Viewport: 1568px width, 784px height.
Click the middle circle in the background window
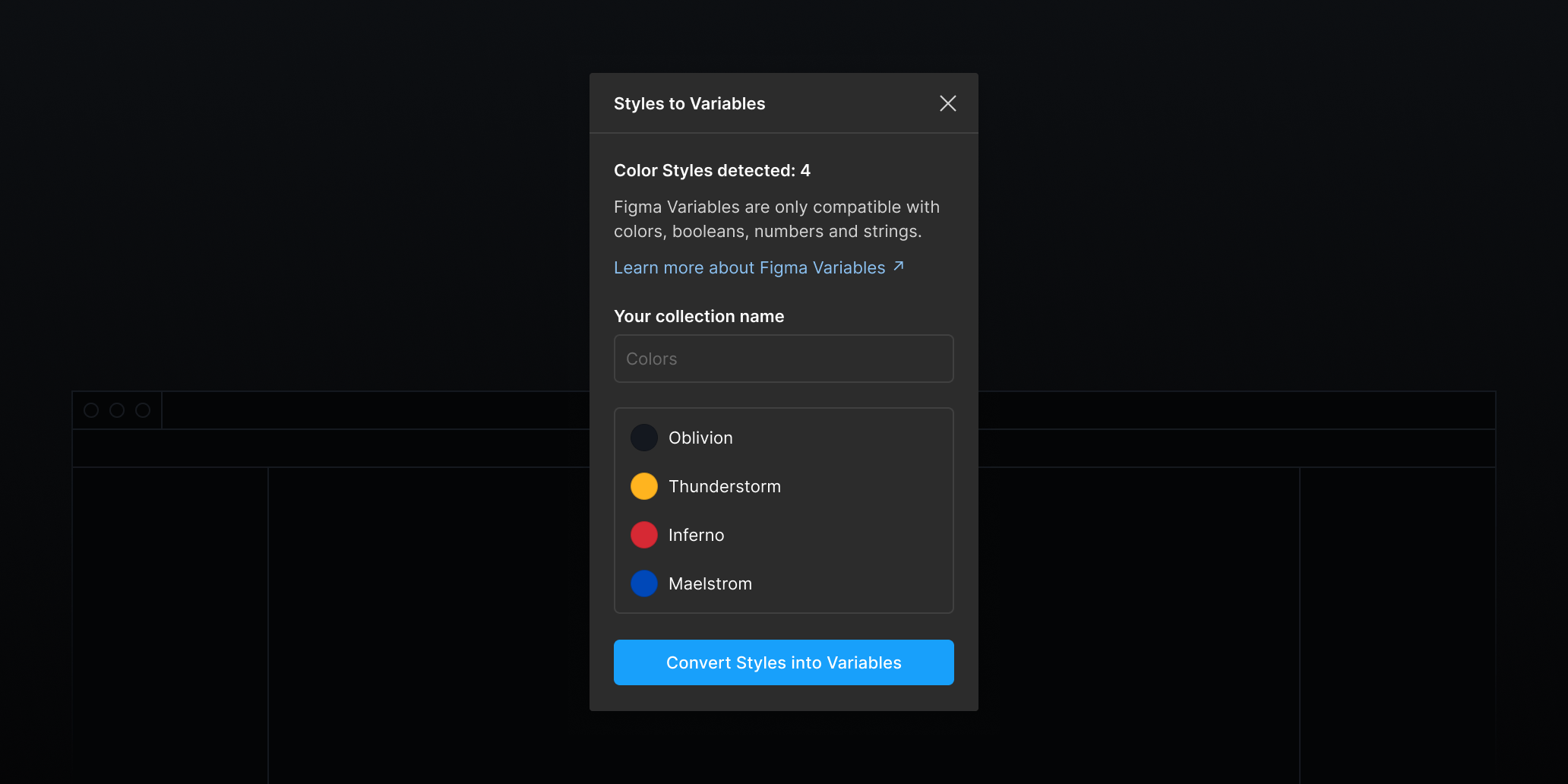[x=117, y=410]
